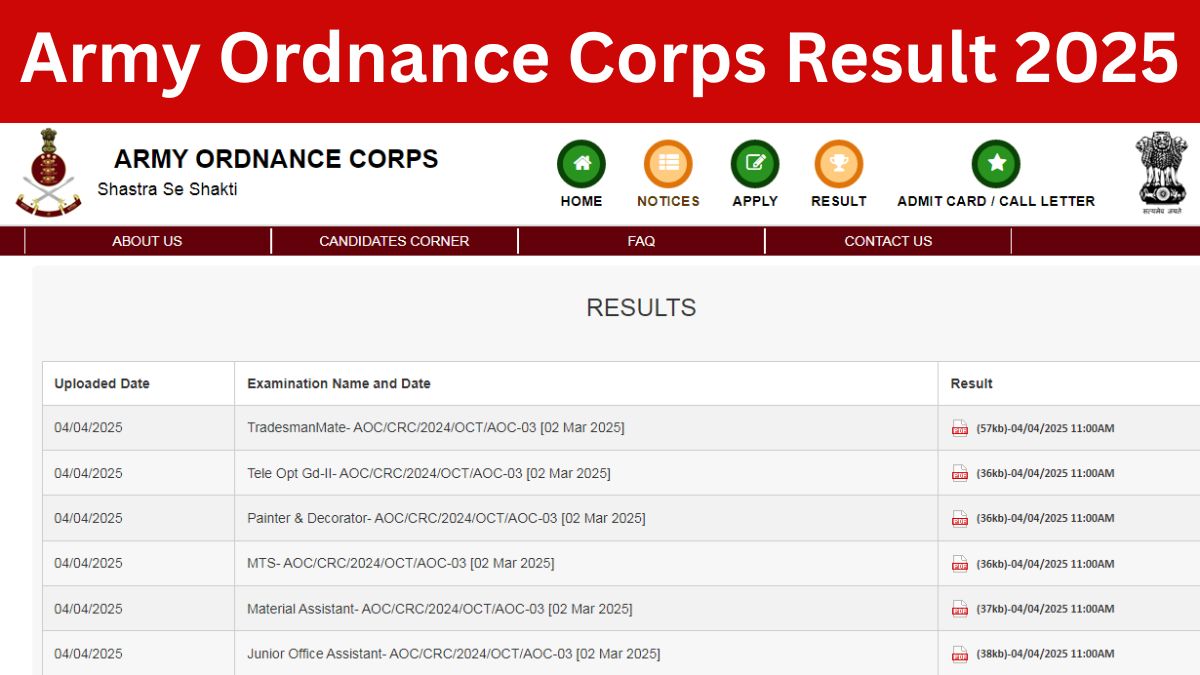
Task: Select the Tele Opt Gd-II exam name text
Action: tap(429, 473)
